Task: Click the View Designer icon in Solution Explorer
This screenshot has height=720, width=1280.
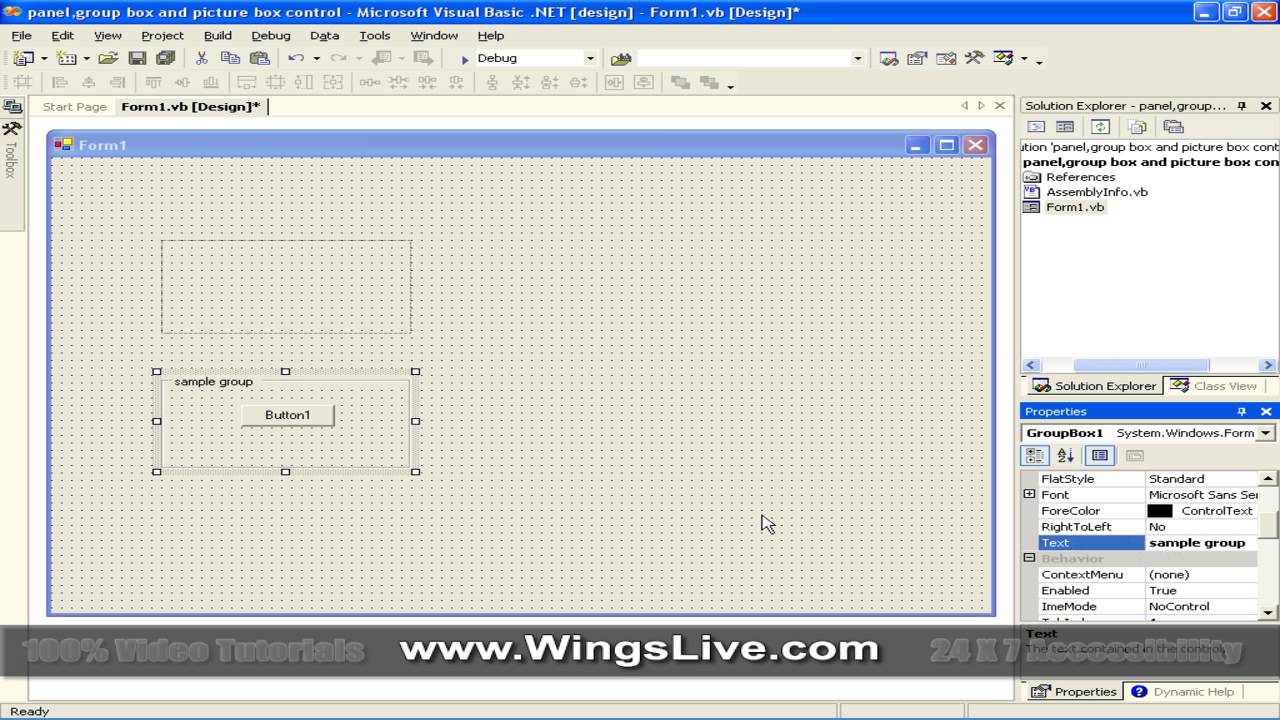Action: click(1065, 126)
